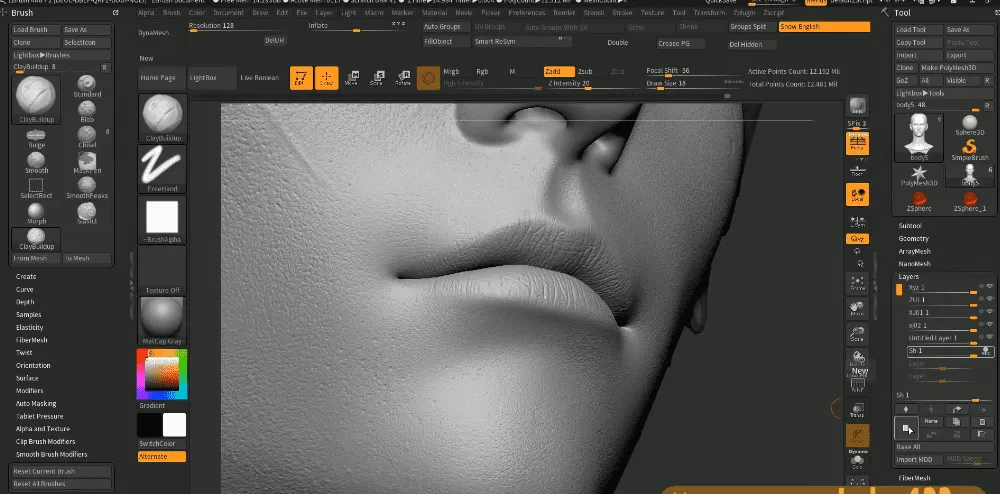Screen dimensions: 1000x494
Task: Expand Auto Masking brush settings
Action: pos(36,403)
